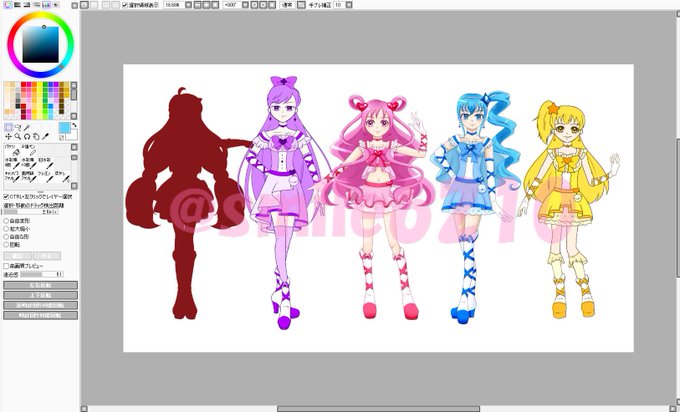
Task: Open the zoom percentage dropdown
Action: (188, 5)
